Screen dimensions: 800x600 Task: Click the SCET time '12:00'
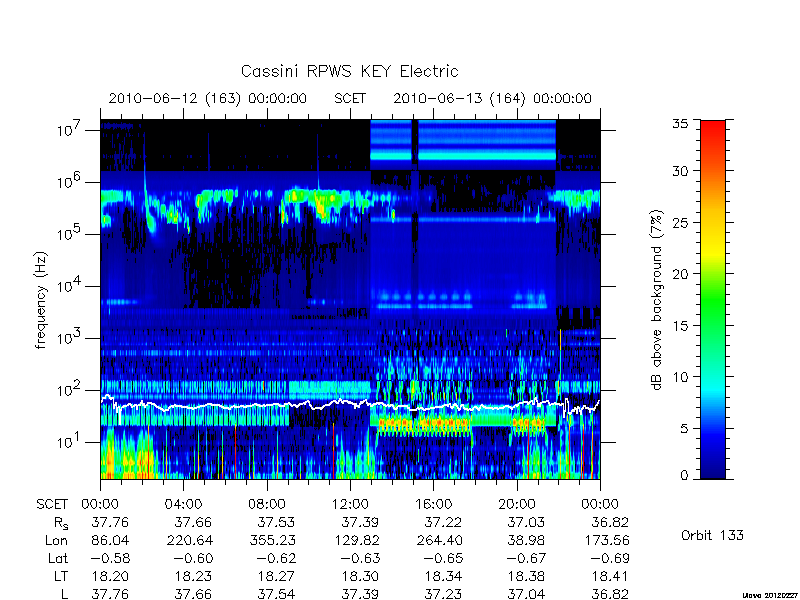(x=350, y=505)
